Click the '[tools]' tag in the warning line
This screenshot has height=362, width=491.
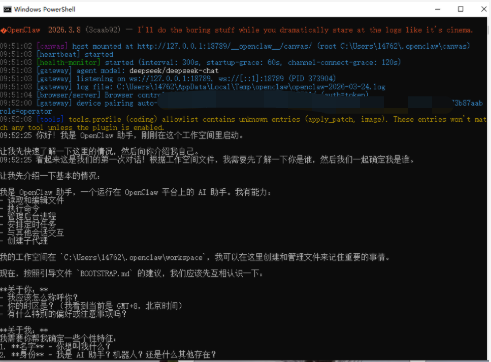click(x=50, y=119)
